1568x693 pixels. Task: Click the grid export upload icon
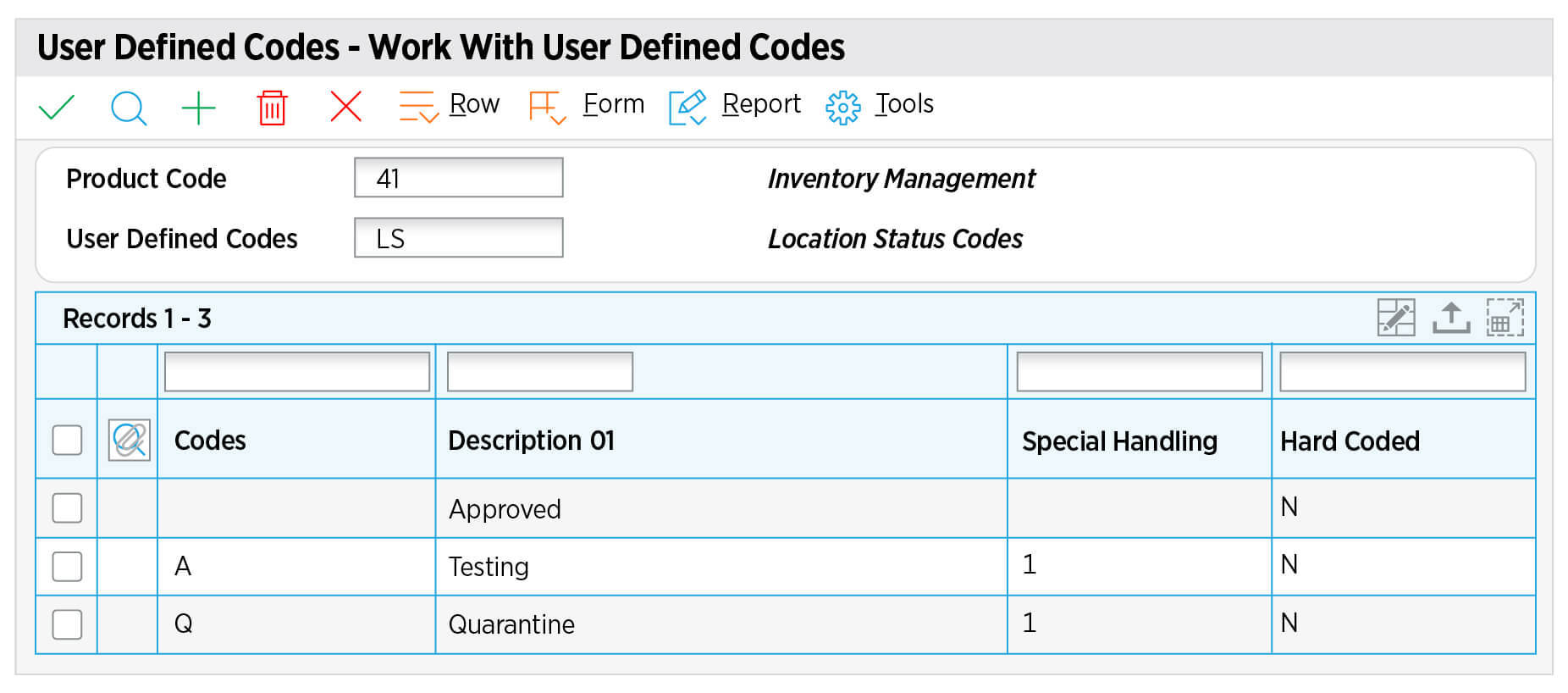[1450, 318]
